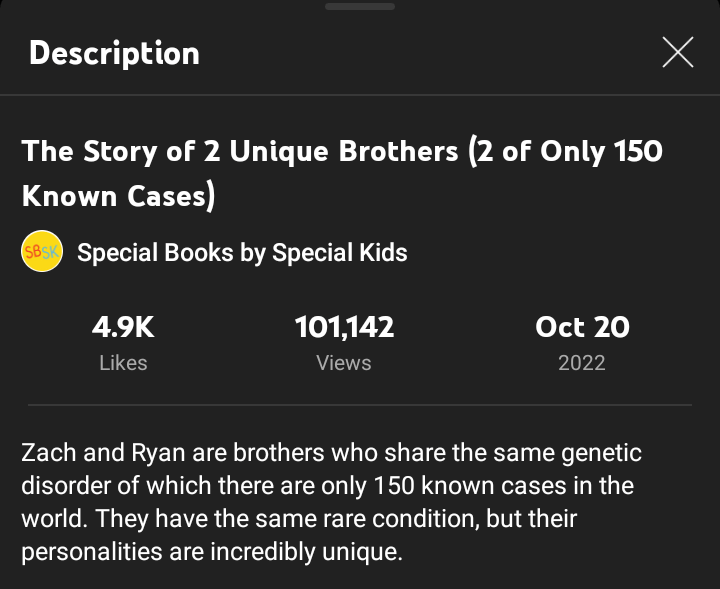This screenshot has width=720, height=589.
Task: Tap the drag handle at panel top
Action: pos(360,6)
